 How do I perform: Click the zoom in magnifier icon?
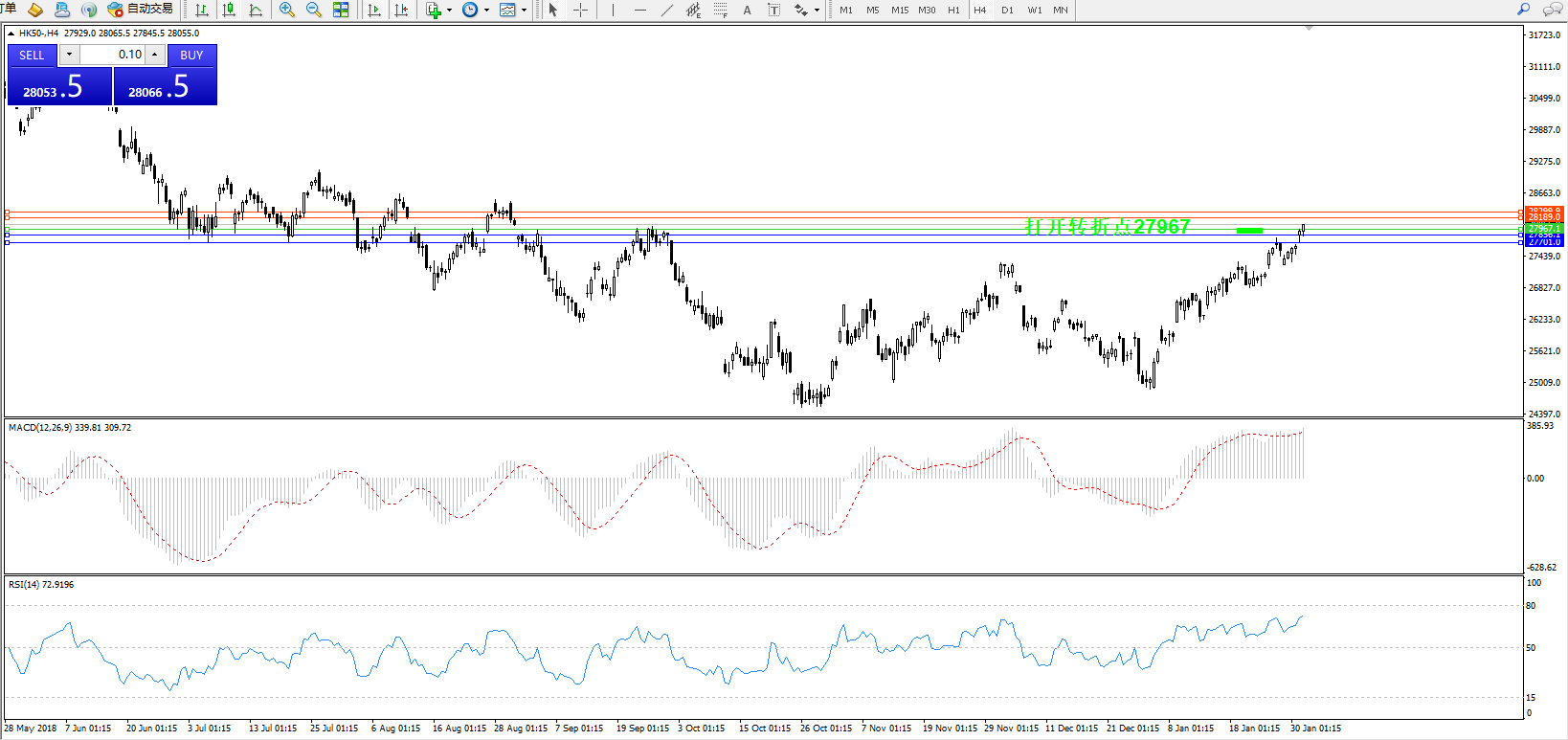(286, 10)
